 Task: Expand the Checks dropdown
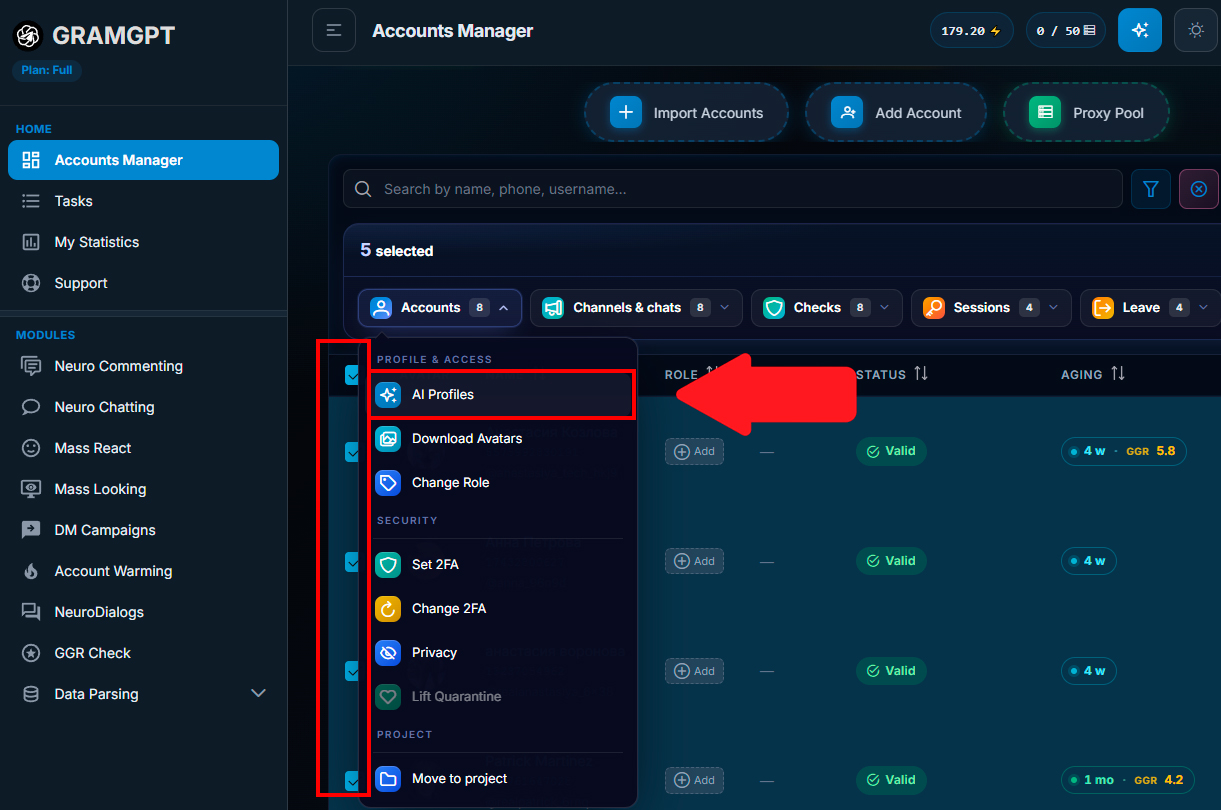click(827, 308)
